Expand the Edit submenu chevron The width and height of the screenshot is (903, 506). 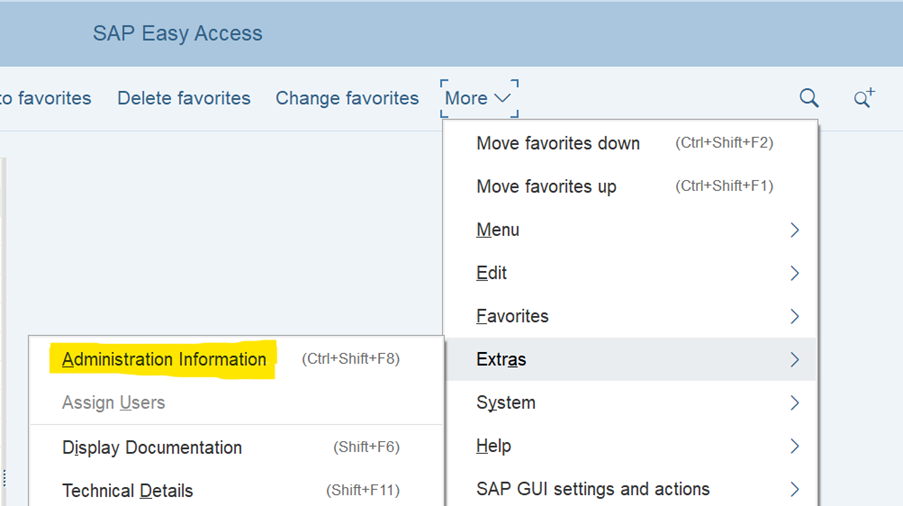[794, 273]
